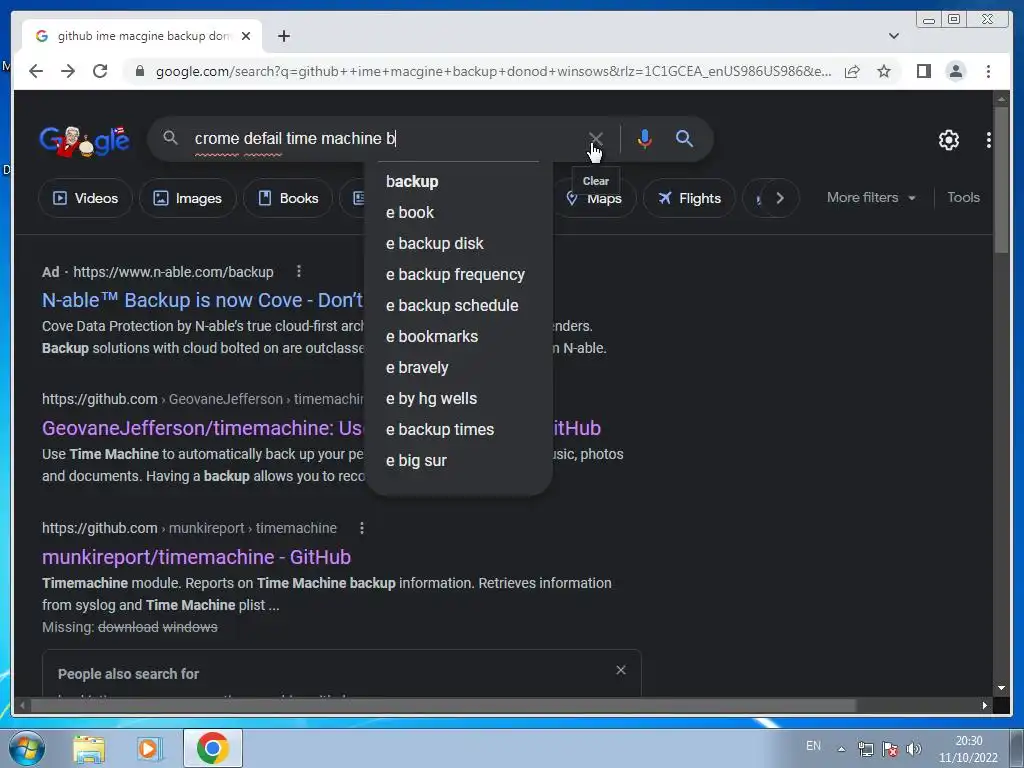Open the Windows Start menu

(x=26, y=748)
